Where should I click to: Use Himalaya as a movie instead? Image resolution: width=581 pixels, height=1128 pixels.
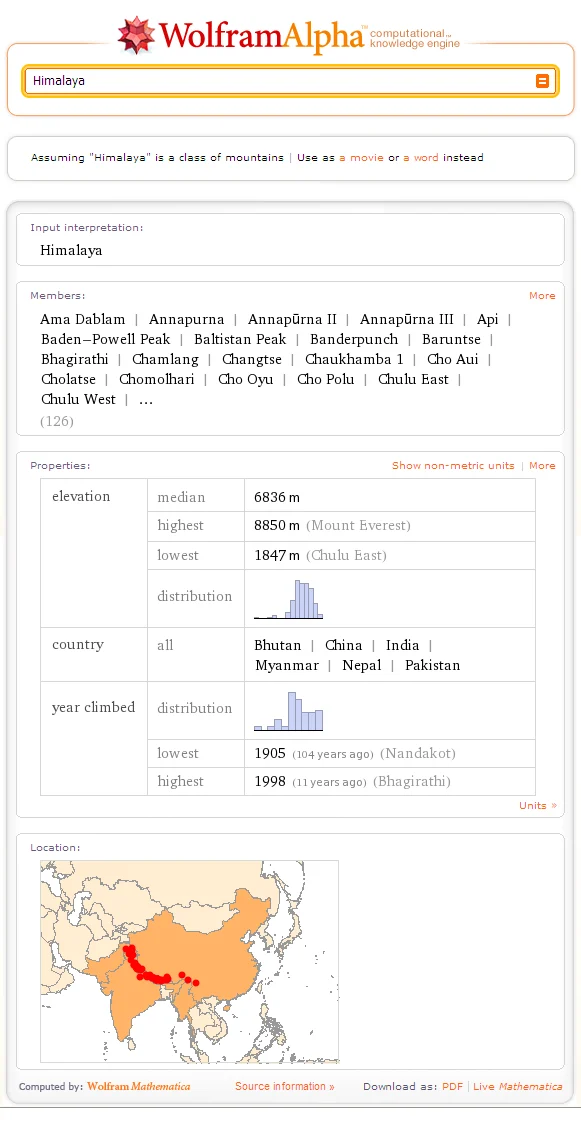361,158
